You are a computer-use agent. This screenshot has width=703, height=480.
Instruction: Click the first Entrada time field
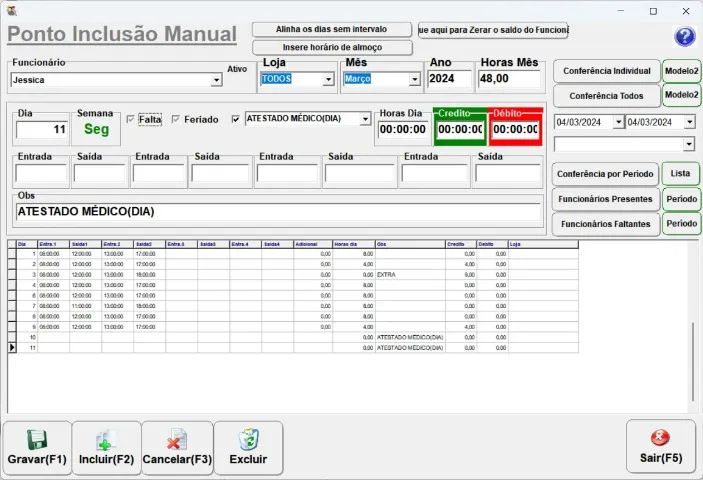(x=41, y=173)
